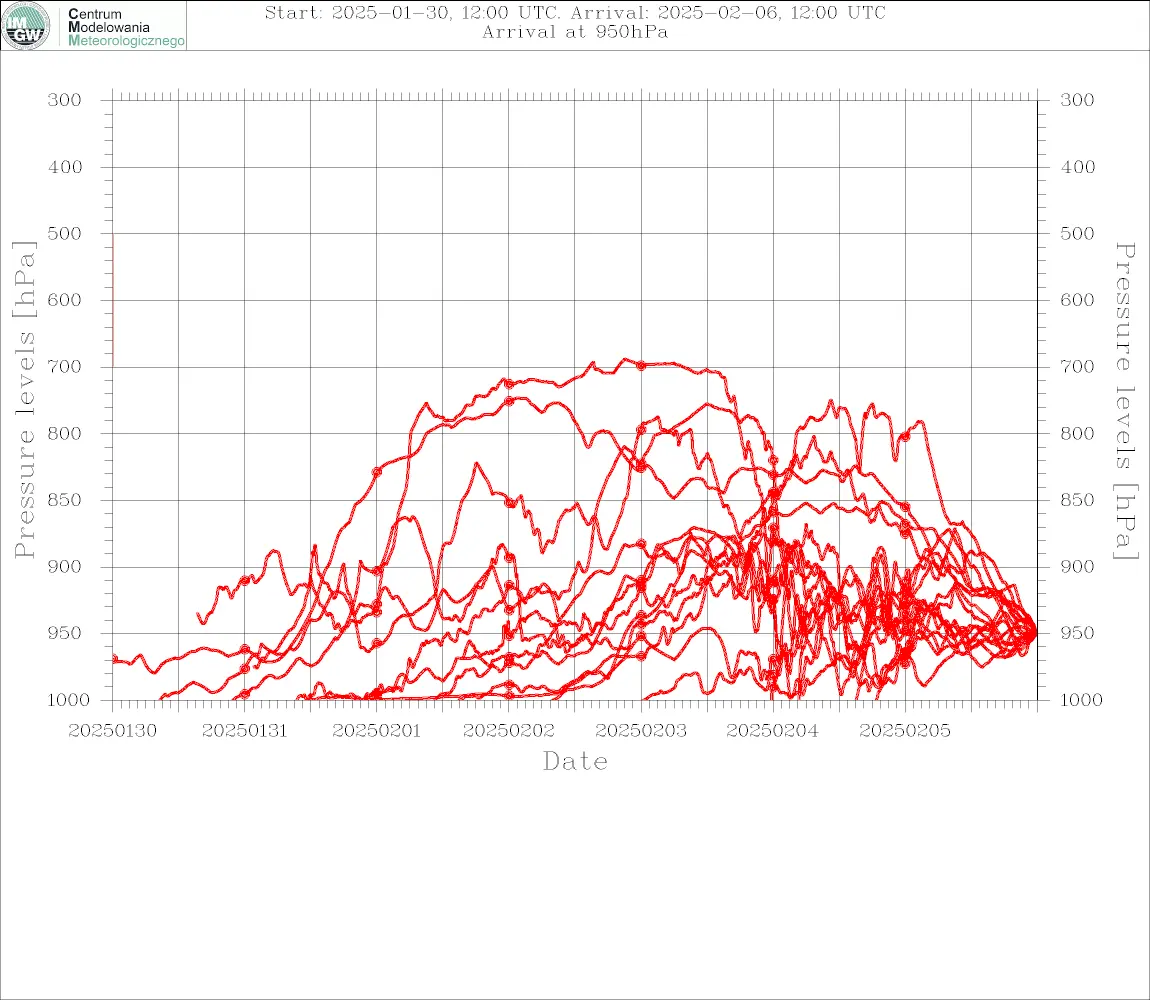Viewport: 1150px width, 1000px height.
Task: Click the right axis 400 label
Action: coord(1077,167)
